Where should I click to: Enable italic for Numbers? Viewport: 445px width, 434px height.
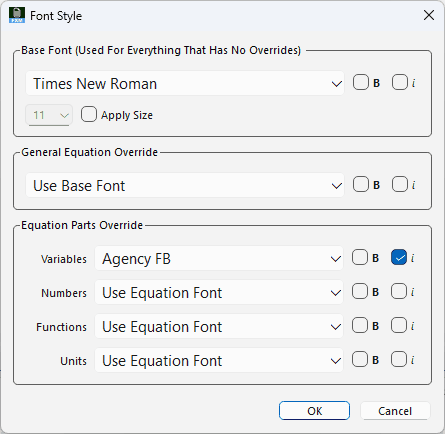coord(399,291)
